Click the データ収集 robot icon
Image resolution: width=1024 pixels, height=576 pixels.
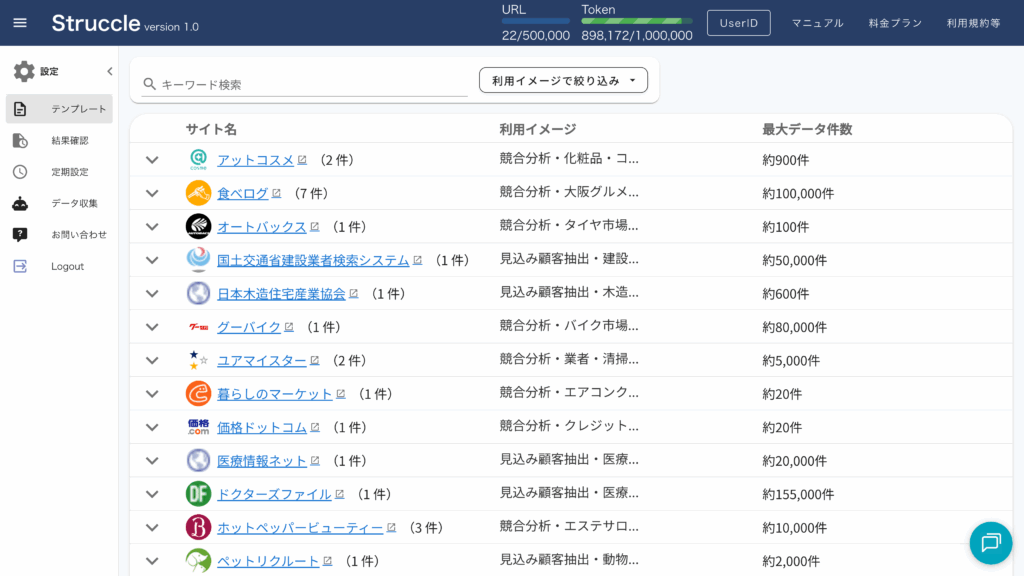click(x=20, y=203)
